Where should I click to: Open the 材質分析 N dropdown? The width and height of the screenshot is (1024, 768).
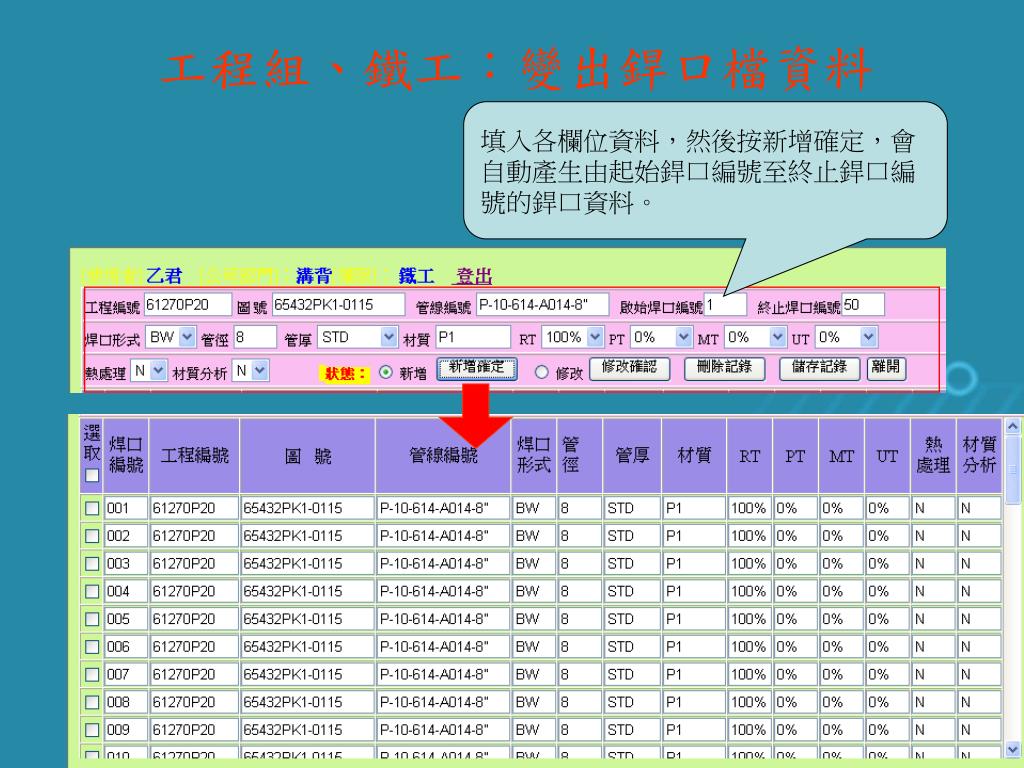coord(251,371)
